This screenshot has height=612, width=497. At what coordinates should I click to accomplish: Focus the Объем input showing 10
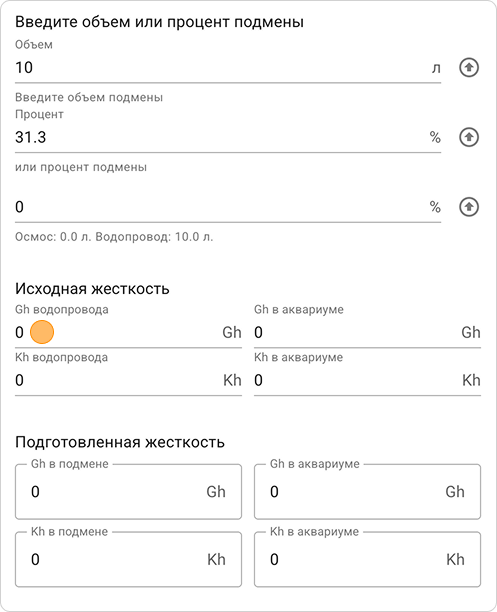tap(228, 68)
